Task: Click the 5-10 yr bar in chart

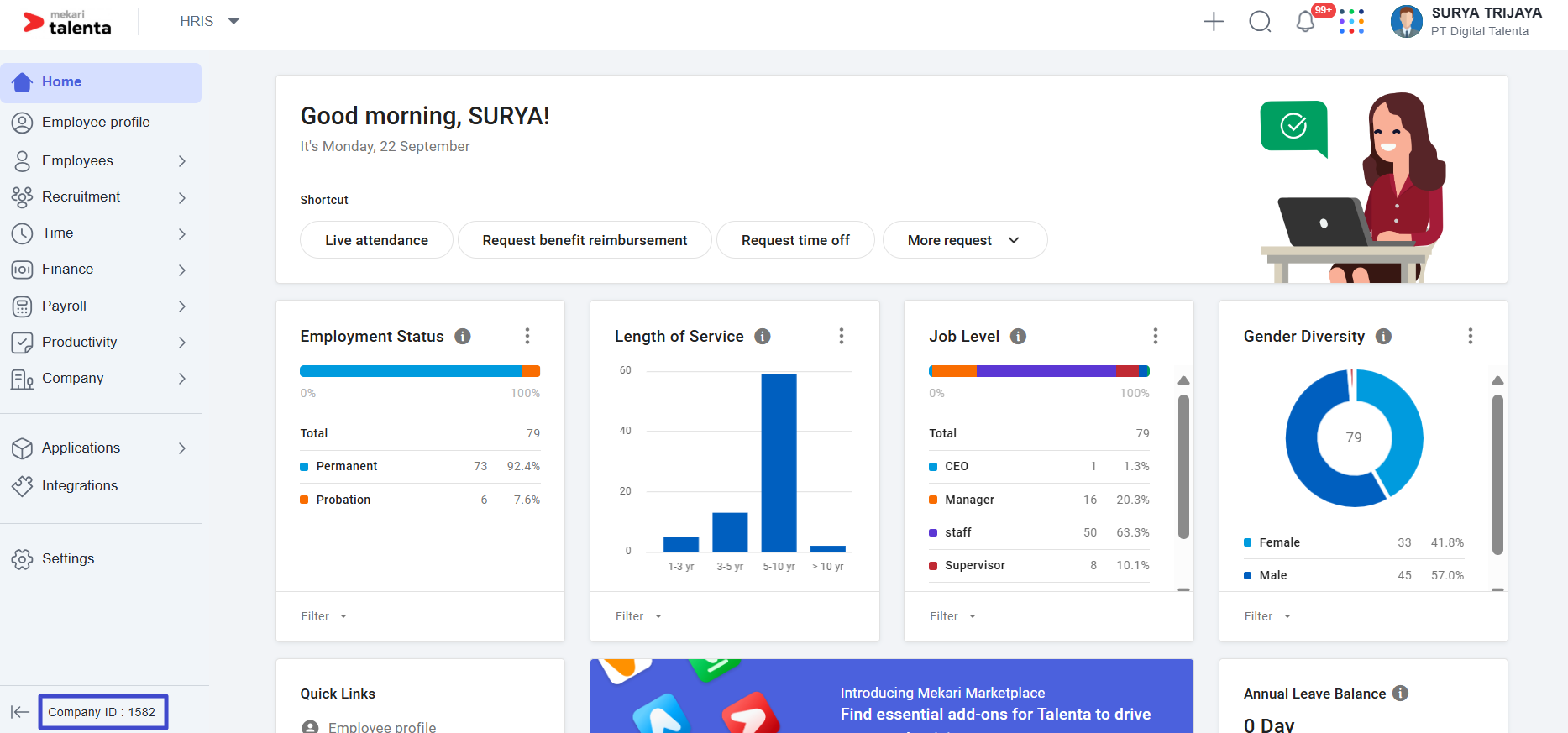Action: 779,463
